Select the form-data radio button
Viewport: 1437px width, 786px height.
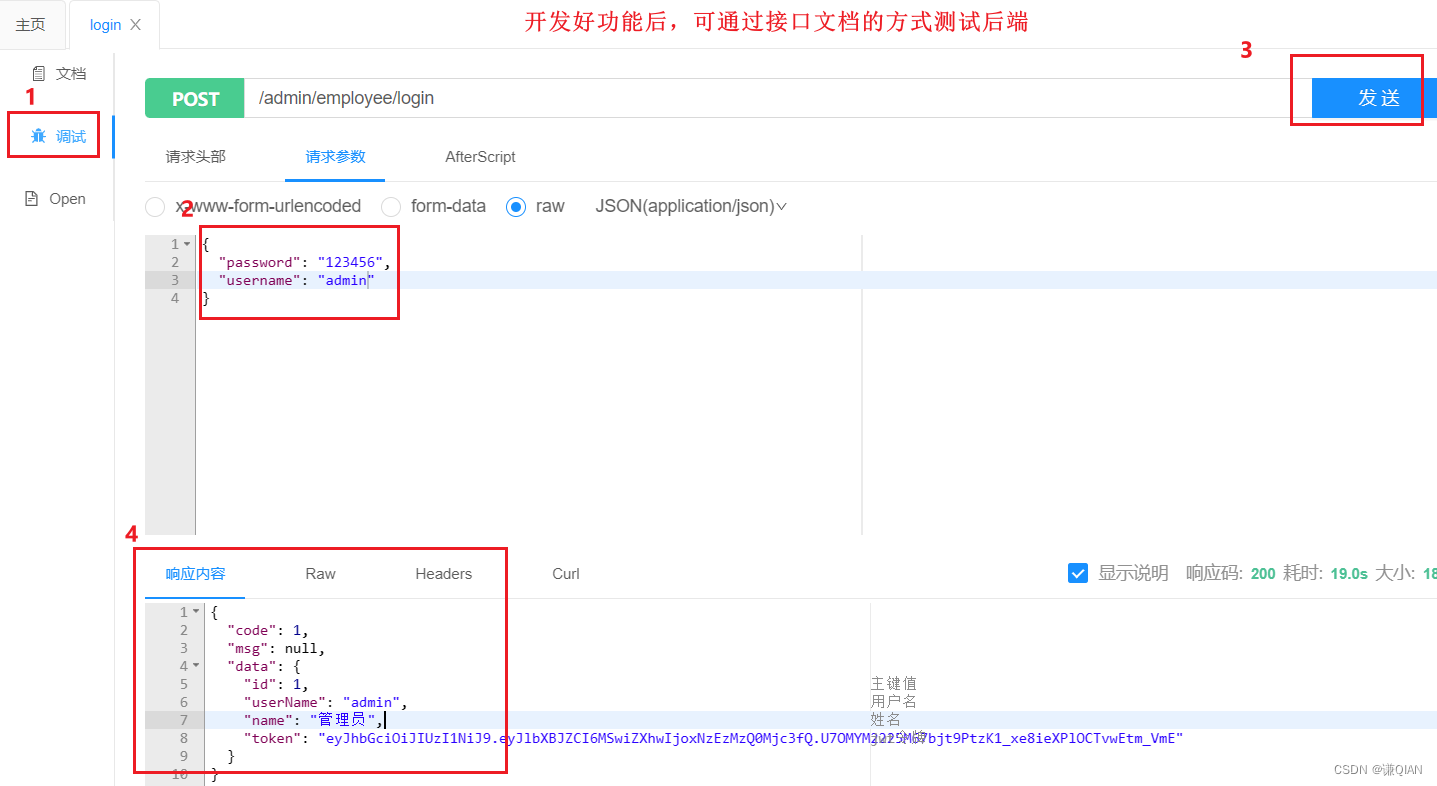point(392,207)
